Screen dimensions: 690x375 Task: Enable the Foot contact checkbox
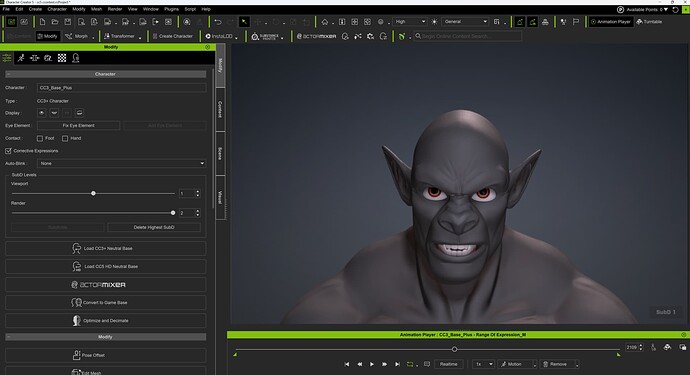coord(40,139)
